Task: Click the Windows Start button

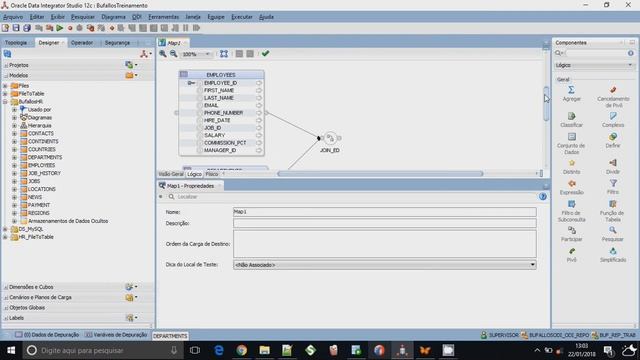Action: tap(11, 350)
